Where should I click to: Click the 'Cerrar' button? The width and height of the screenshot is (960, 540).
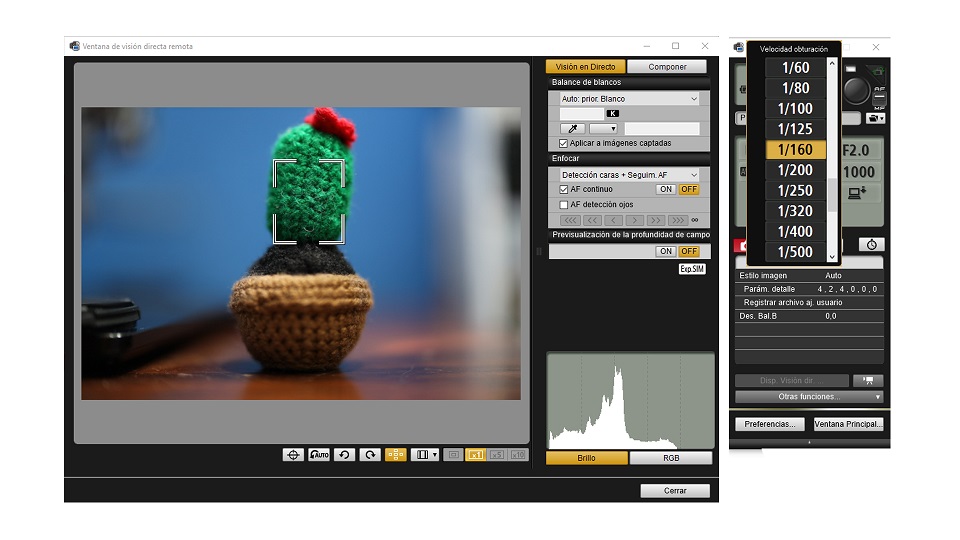pyautogui.click(x=675, y=491)
